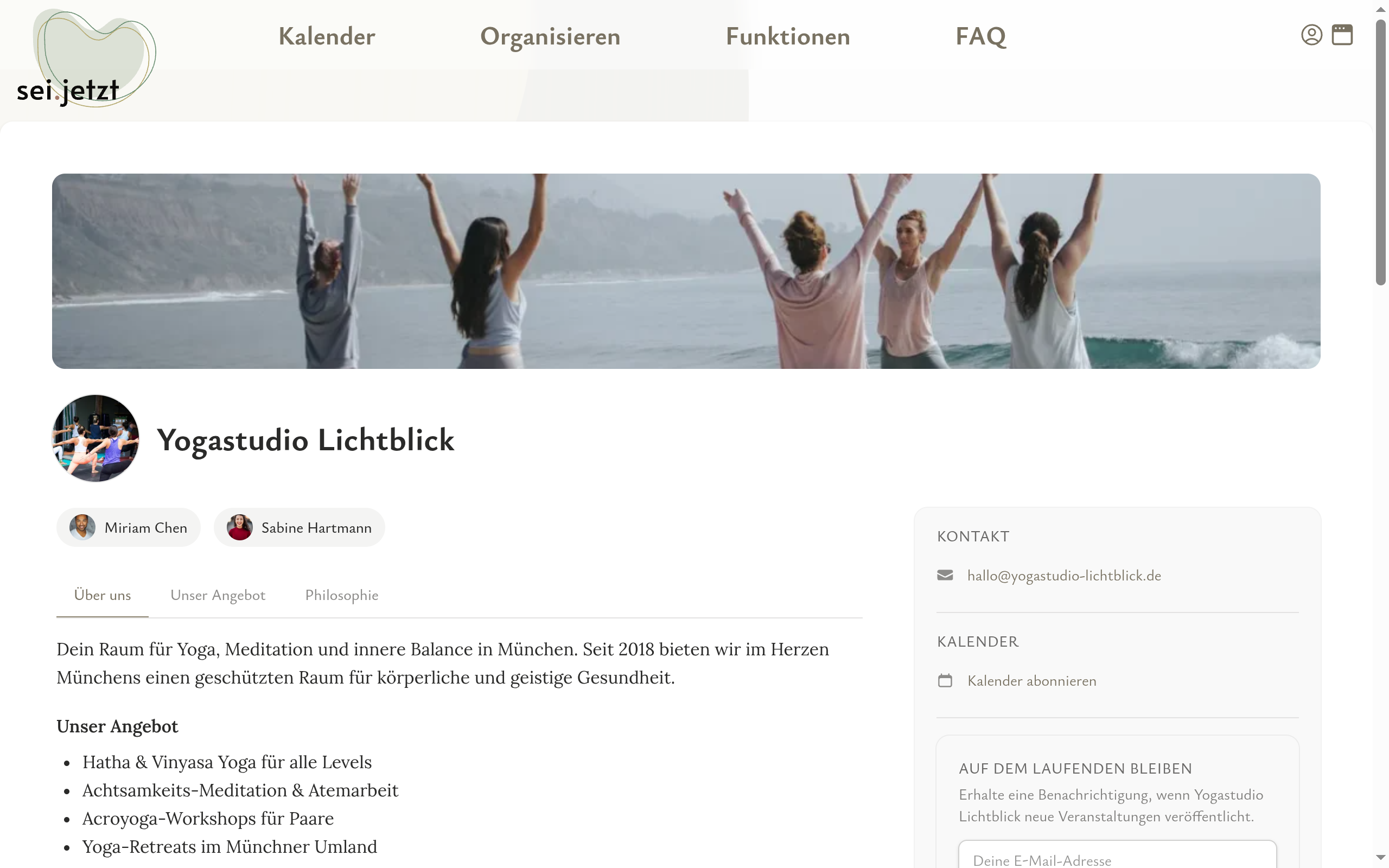
Task: Click the beach yoga banner image
Action: click(x=686, y=271)
